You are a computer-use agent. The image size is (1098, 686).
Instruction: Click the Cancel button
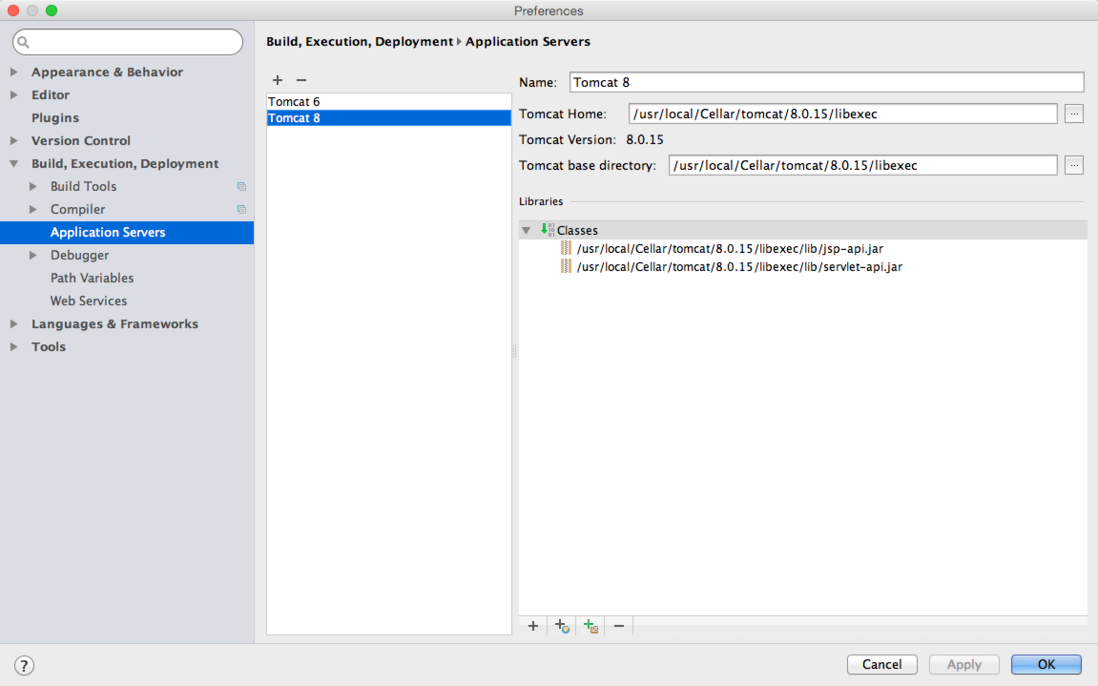point(882,664)
